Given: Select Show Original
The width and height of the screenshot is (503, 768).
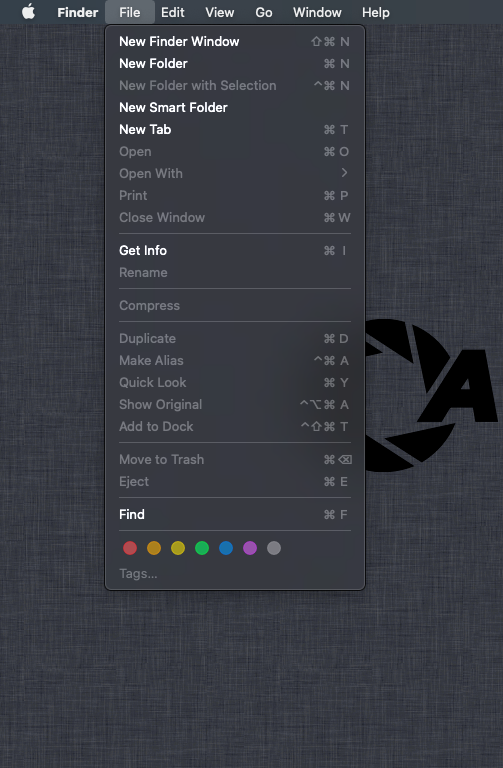Looking at the screenshot, I should [235, 405].
